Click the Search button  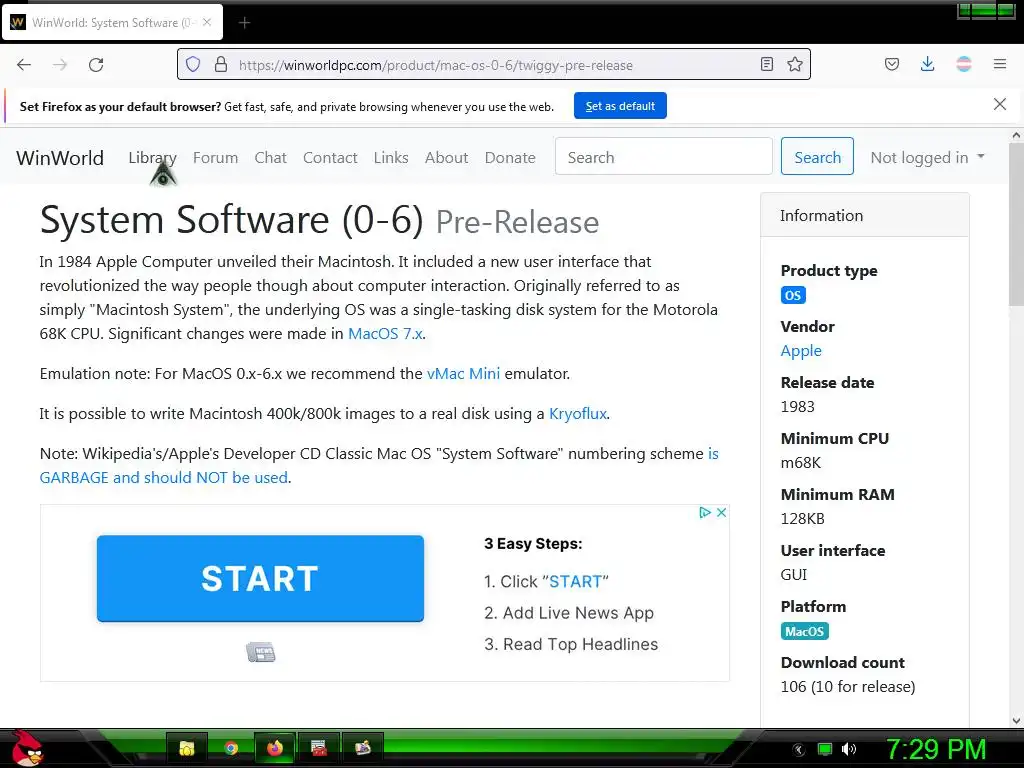click(x=817, y=156)
